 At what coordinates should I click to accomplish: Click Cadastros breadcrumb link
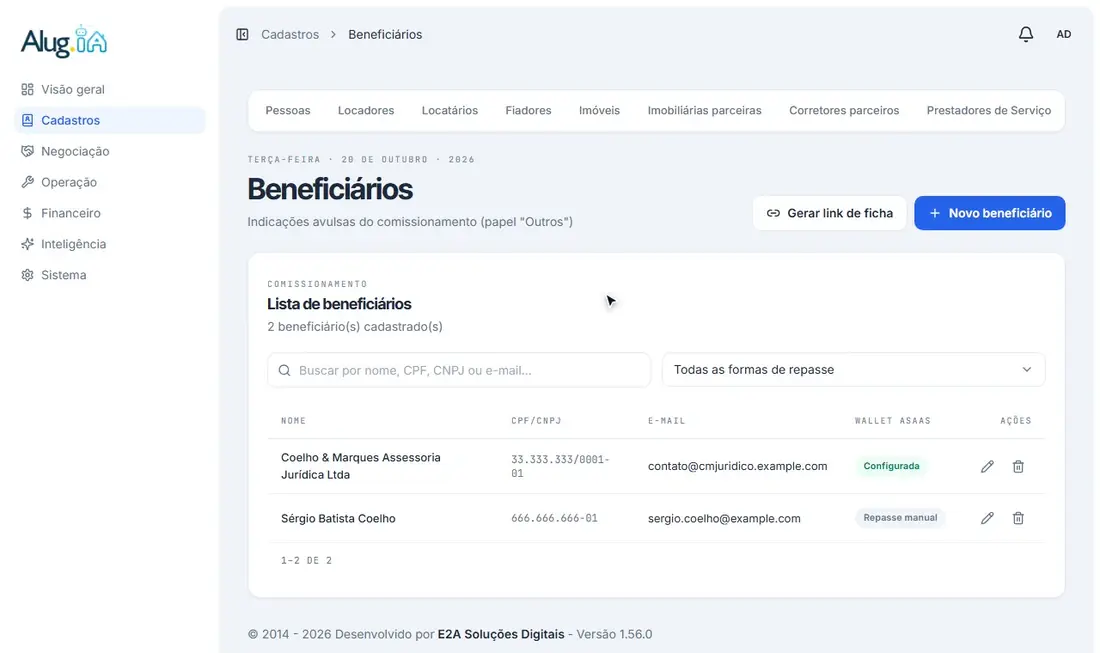[x=290, y=34]
